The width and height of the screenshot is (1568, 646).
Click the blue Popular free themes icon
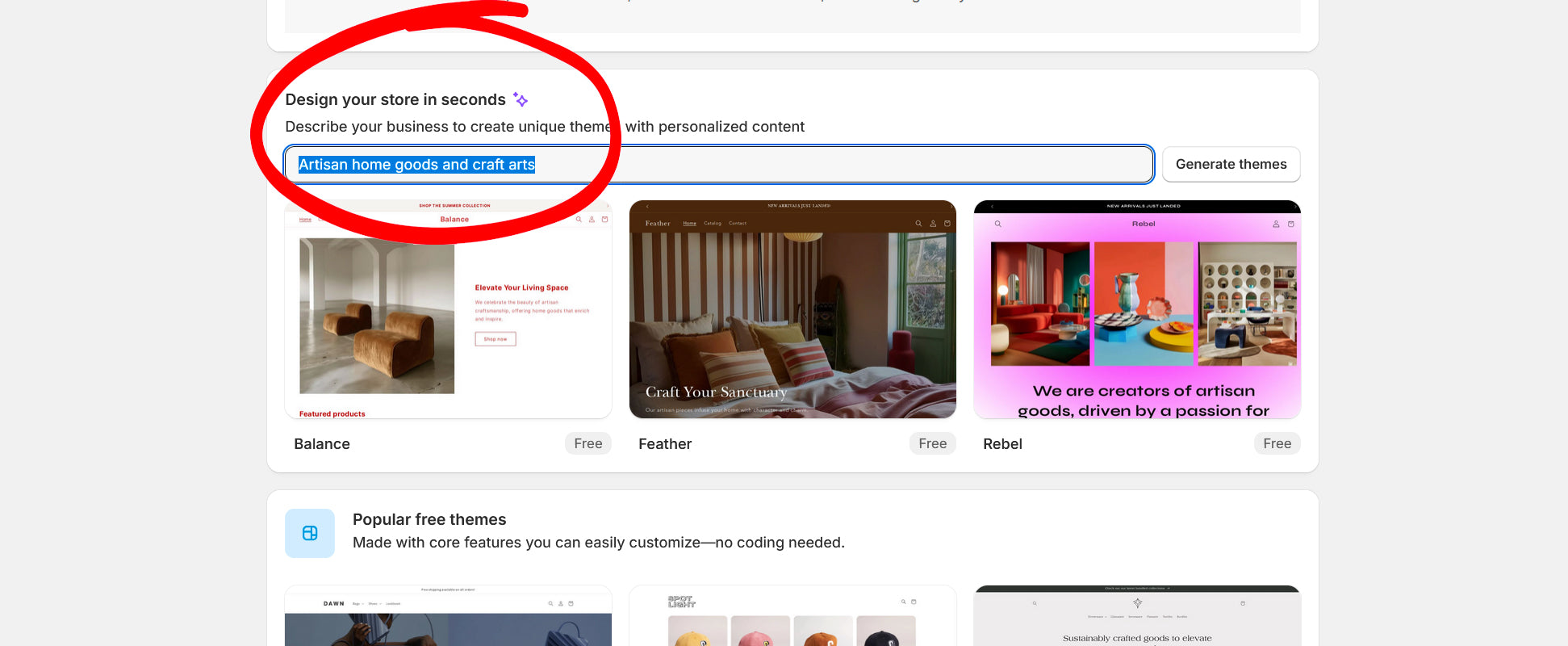point(310,533)
